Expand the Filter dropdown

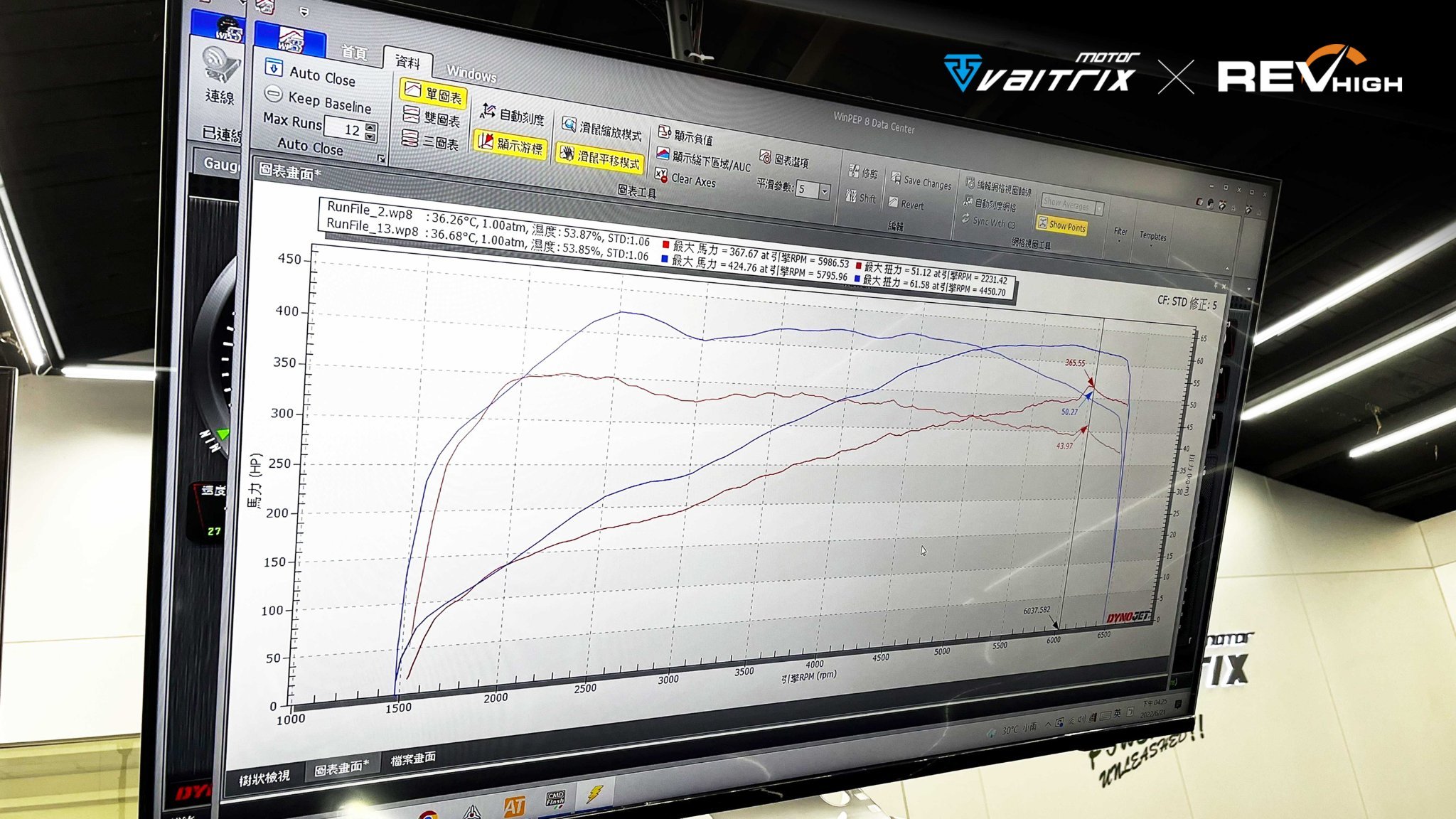(x=1120, y=234)
